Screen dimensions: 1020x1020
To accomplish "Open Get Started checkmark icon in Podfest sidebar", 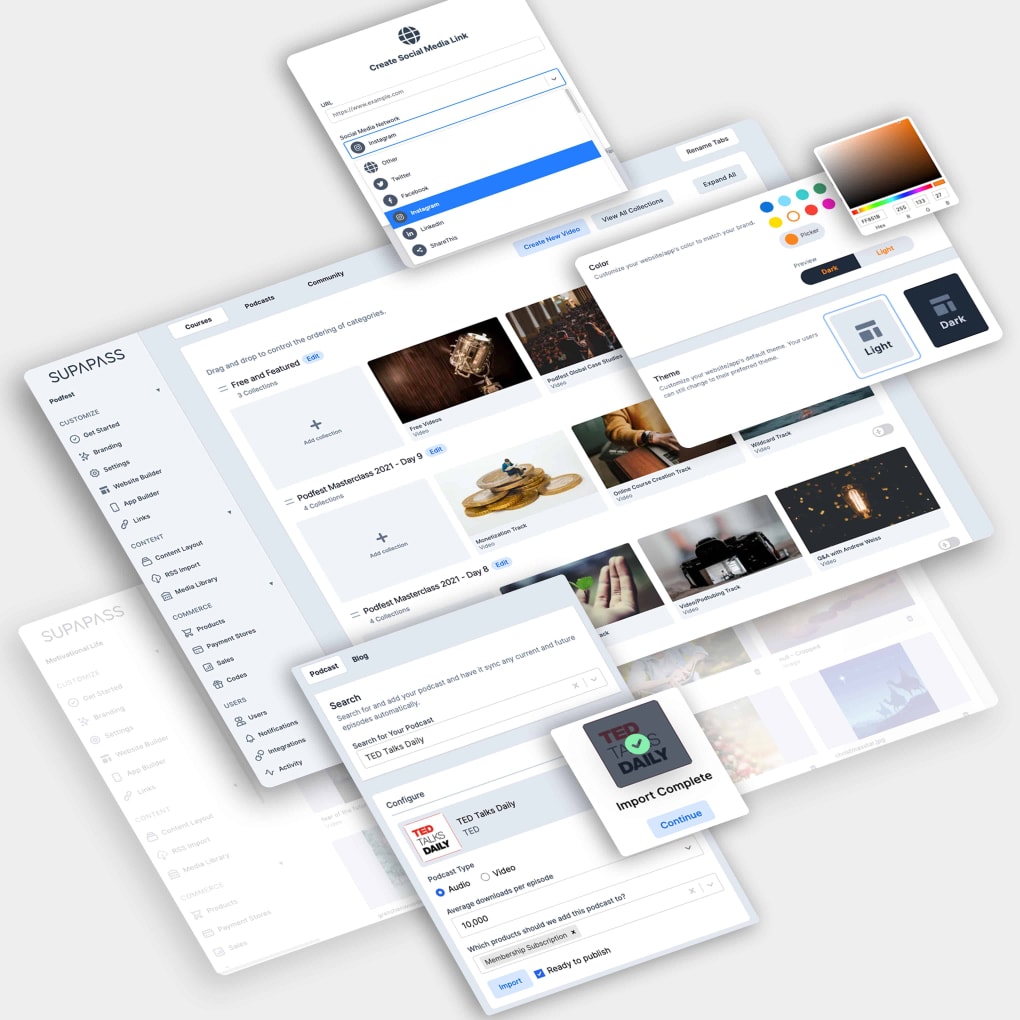I will point(75,438).
